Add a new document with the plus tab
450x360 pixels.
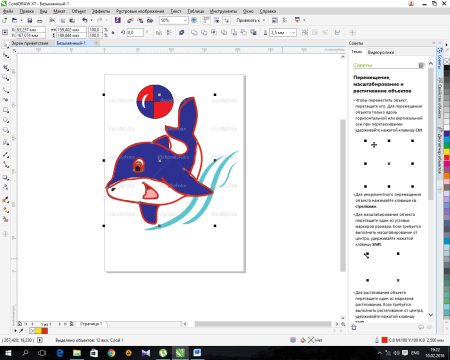(x=96, y=43)
